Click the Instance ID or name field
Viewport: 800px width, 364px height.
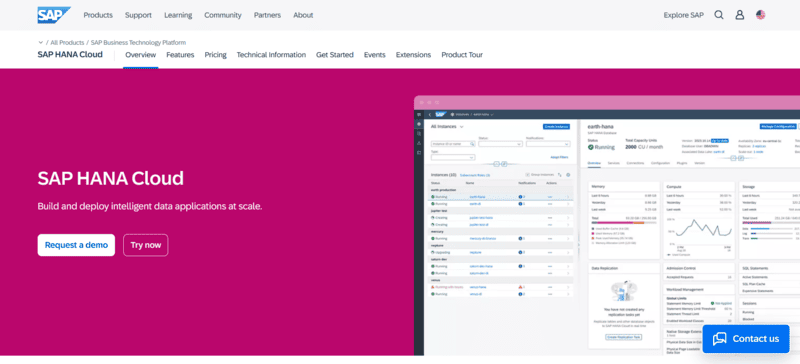click(453, 144)
